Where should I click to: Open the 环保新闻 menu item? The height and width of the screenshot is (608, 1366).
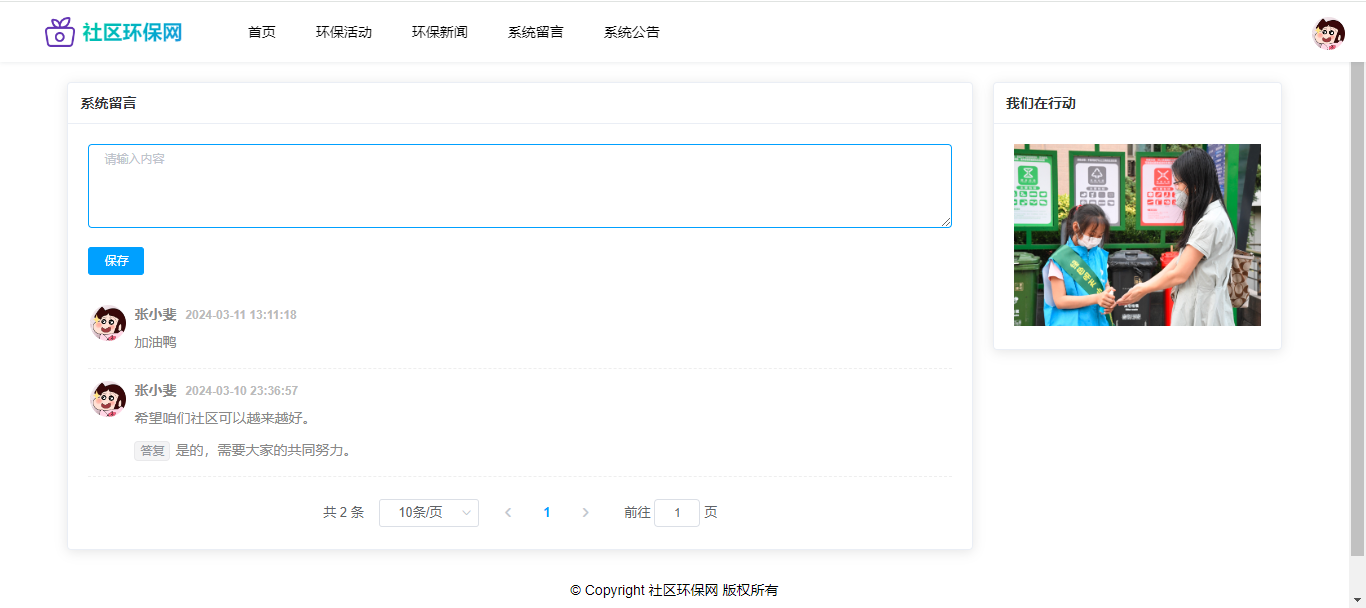click(x=440, y=32)
